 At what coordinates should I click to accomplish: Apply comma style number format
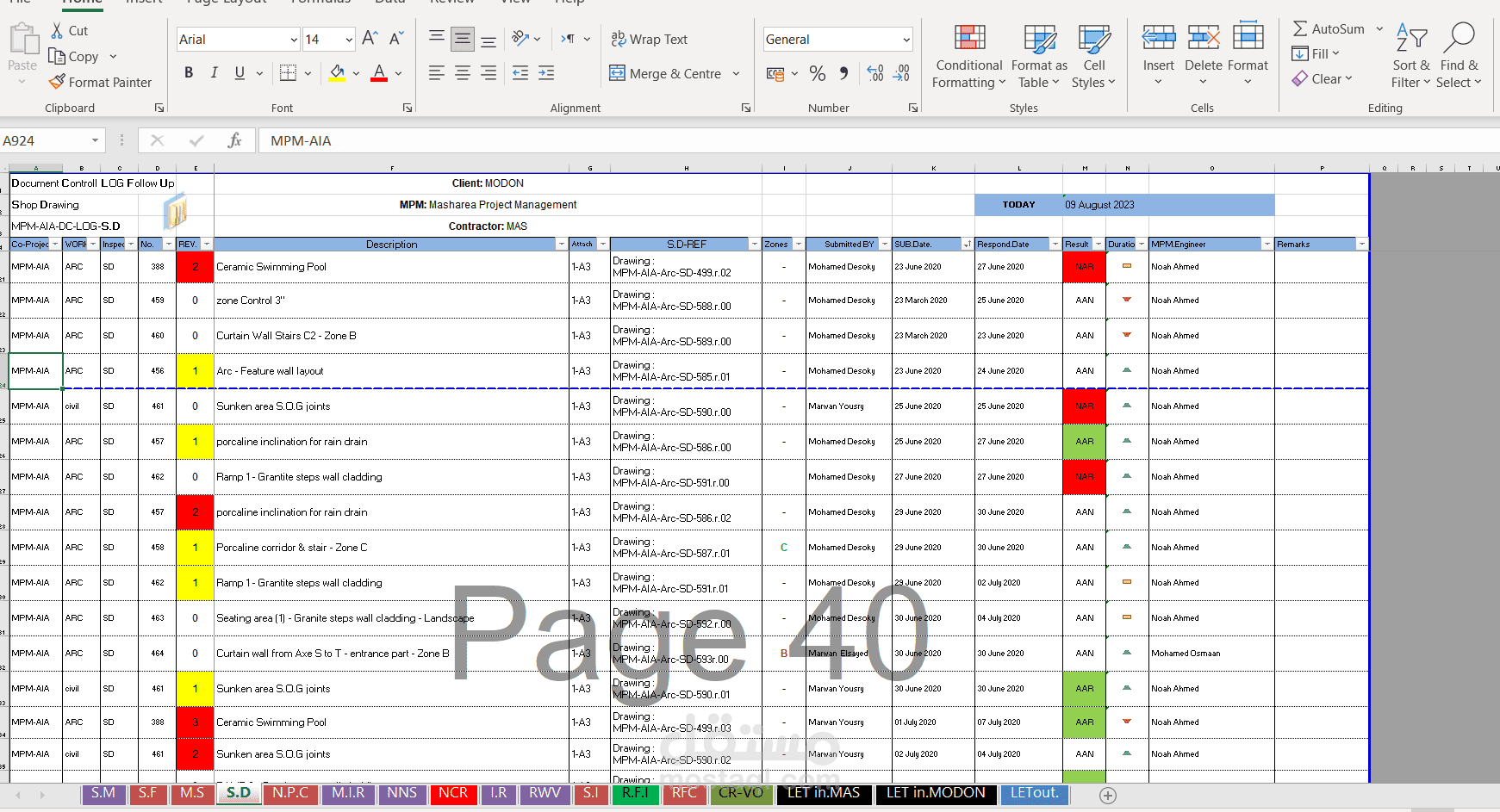[x=843, y=74]
